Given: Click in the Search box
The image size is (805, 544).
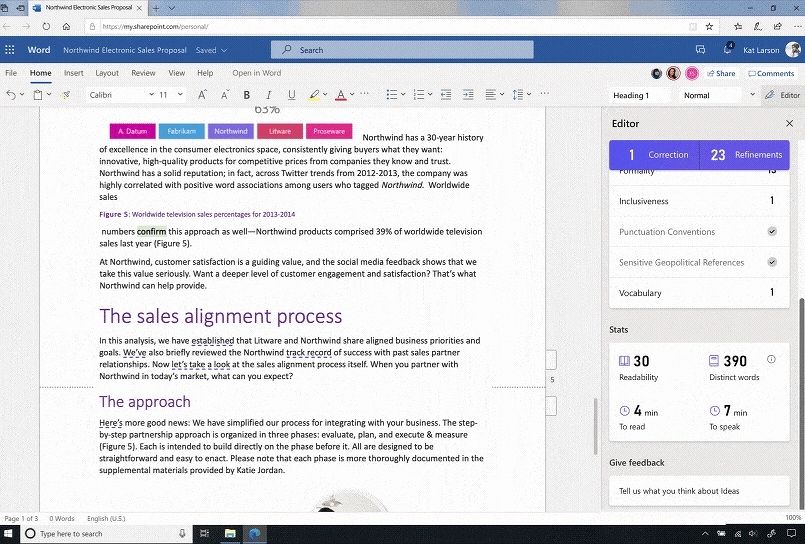Looking at the screenshot, I should coord(402,50).
